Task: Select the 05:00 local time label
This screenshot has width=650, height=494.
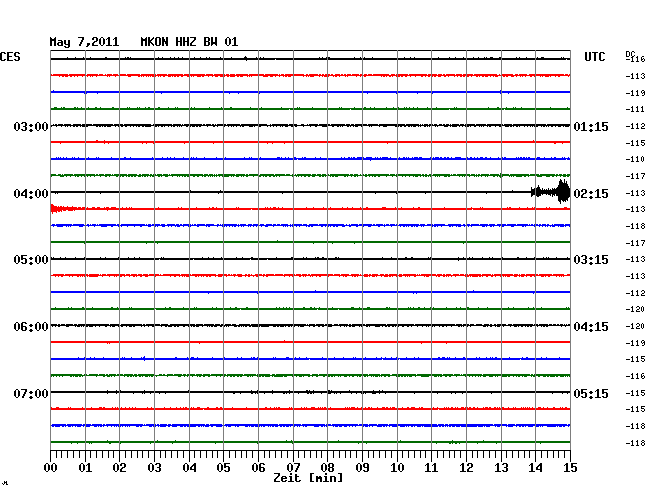Action: point(31,260)
